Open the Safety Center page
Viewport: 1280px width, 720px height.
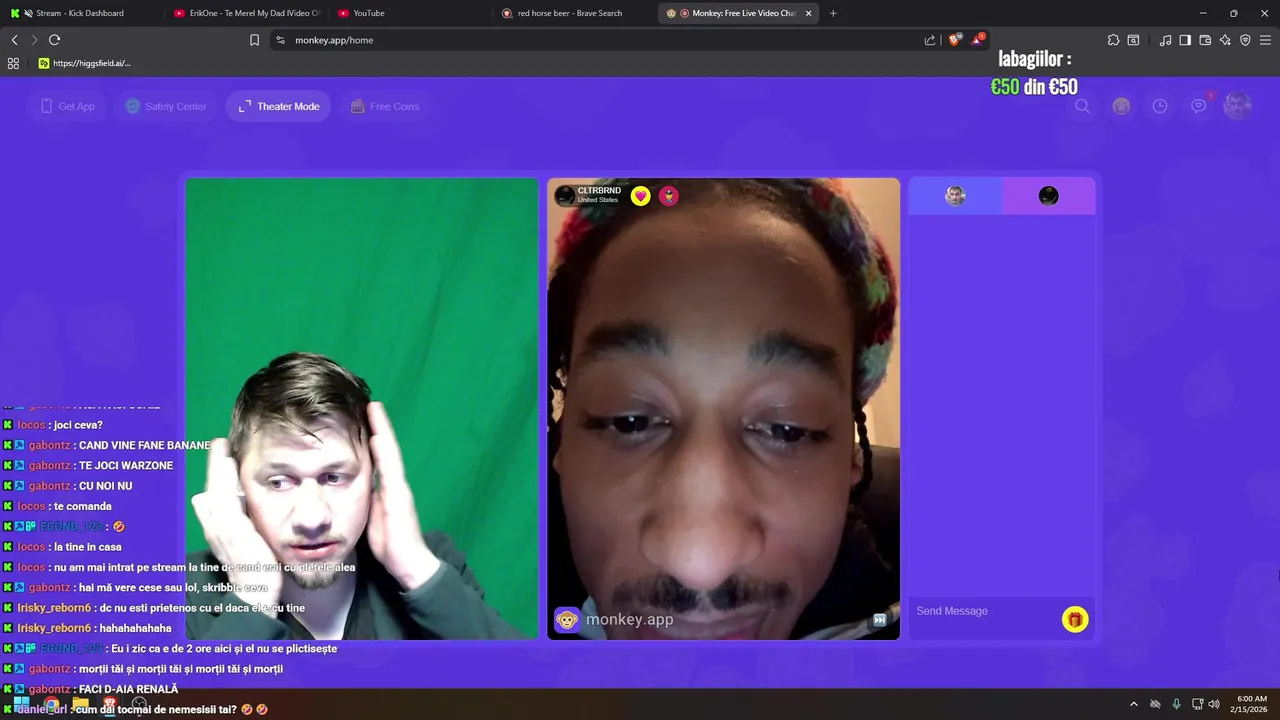(x=166, y=106)
